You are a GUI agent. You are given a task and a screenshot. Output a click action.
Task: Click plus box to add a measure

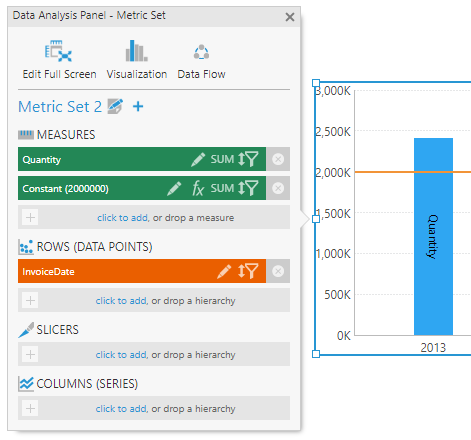(30, 218)
